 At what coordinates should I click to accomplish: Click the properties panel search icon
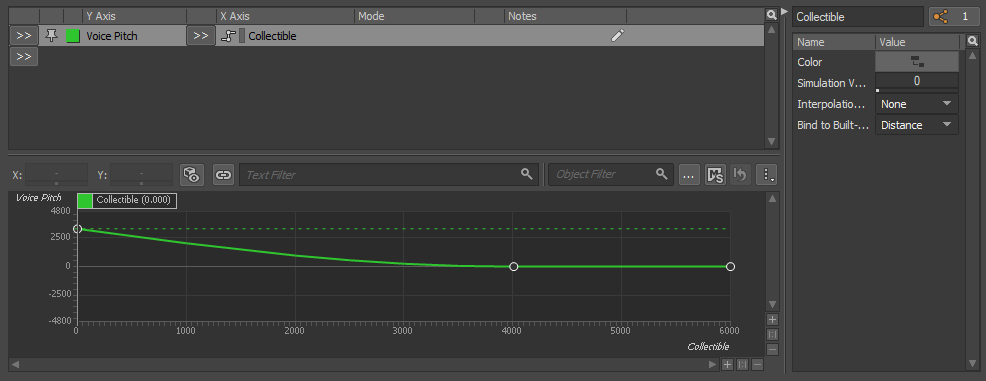[972, 42]
